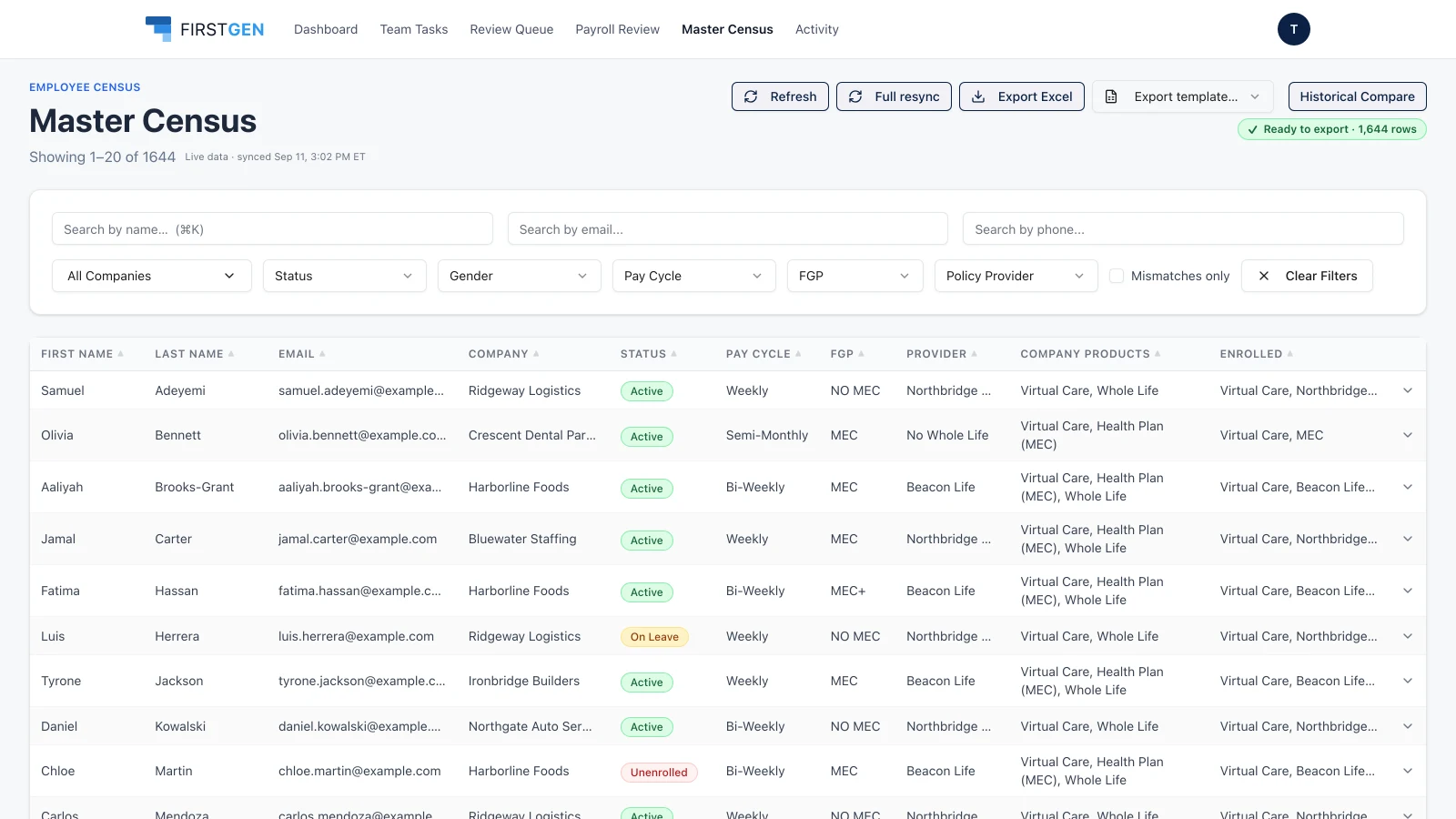Open the Export template dropdown
Image resolution: width=1456 pixels, height=819 pixels.
pos(1183,96)
